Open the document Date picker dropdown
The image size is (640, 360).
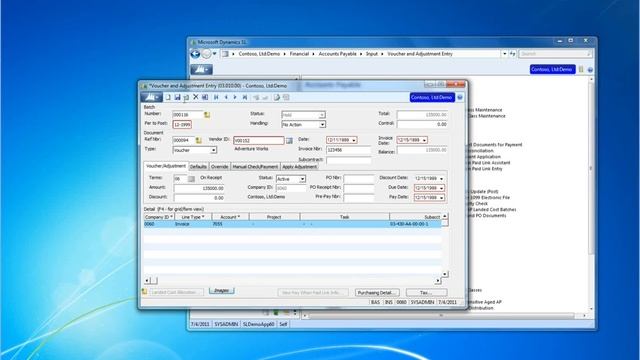pyautogui.click(x=354, y=140)
